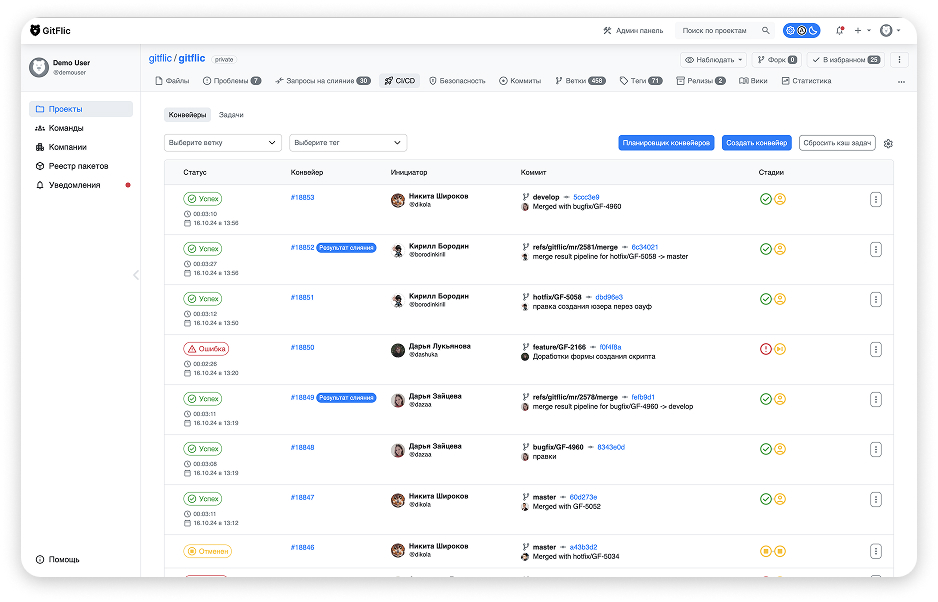This screenshot has height=602, width=938.
Task: Open commit 6c34021 link
Action: point(644,247)
